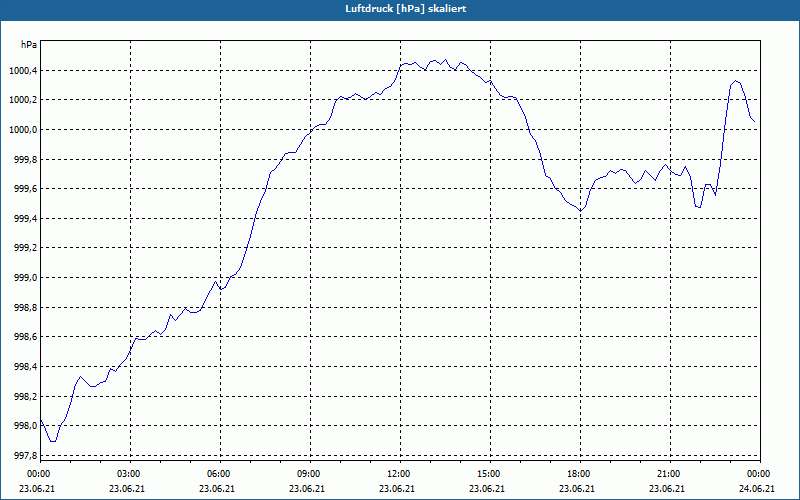The image size is (800, 500).
Task: Select the "998,0" axis value
Action: [25, 426]
